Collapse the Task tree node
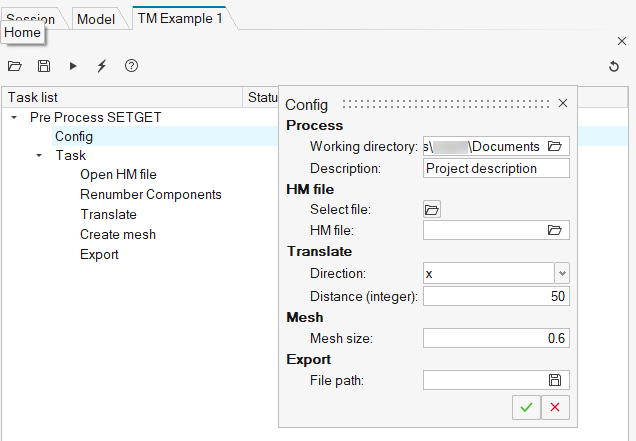Viewport: 636px width, 441px height. click(x=39, y=156)
